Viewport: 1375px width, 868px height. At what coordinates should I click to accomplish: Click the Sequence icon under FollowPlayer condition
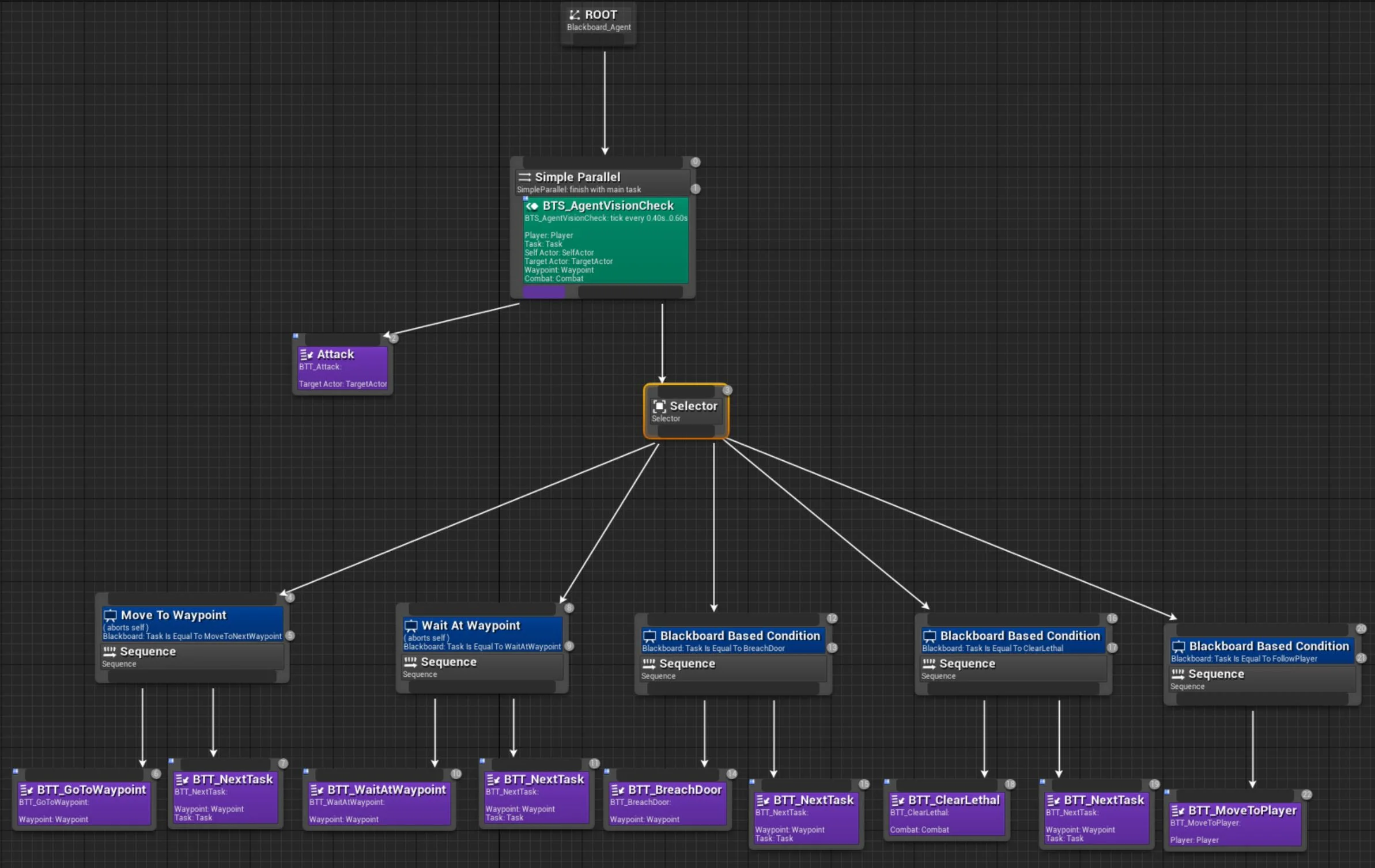pos(1177,674)
